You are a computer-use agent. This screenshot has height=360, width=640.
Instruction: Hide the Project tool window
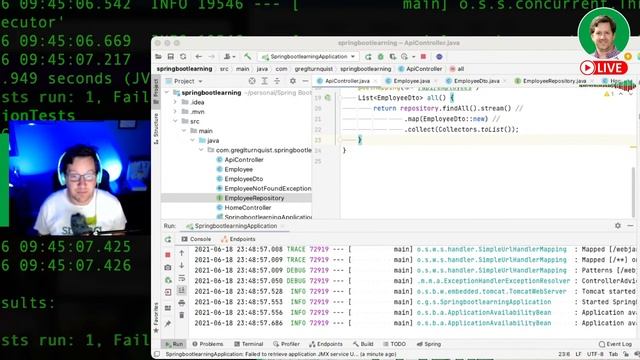(305, 81)
